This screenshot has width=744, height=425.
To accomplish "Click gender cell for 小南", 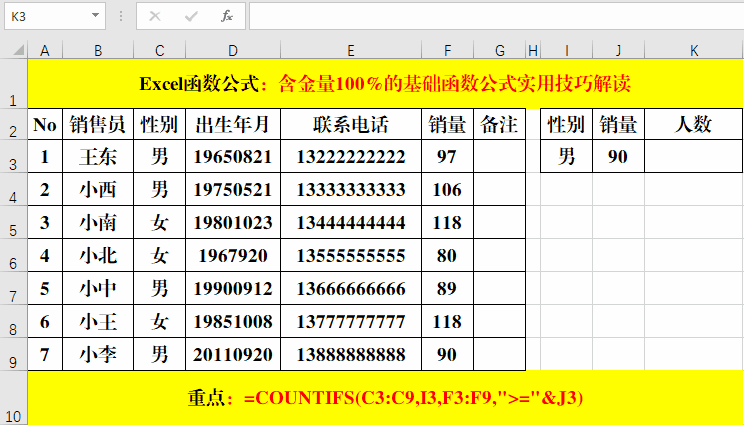I will (x=159, y=222).
